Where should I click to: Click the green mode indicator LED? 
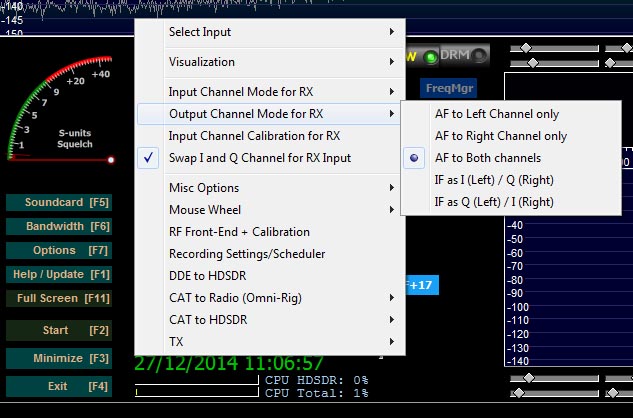coord(431,57)
